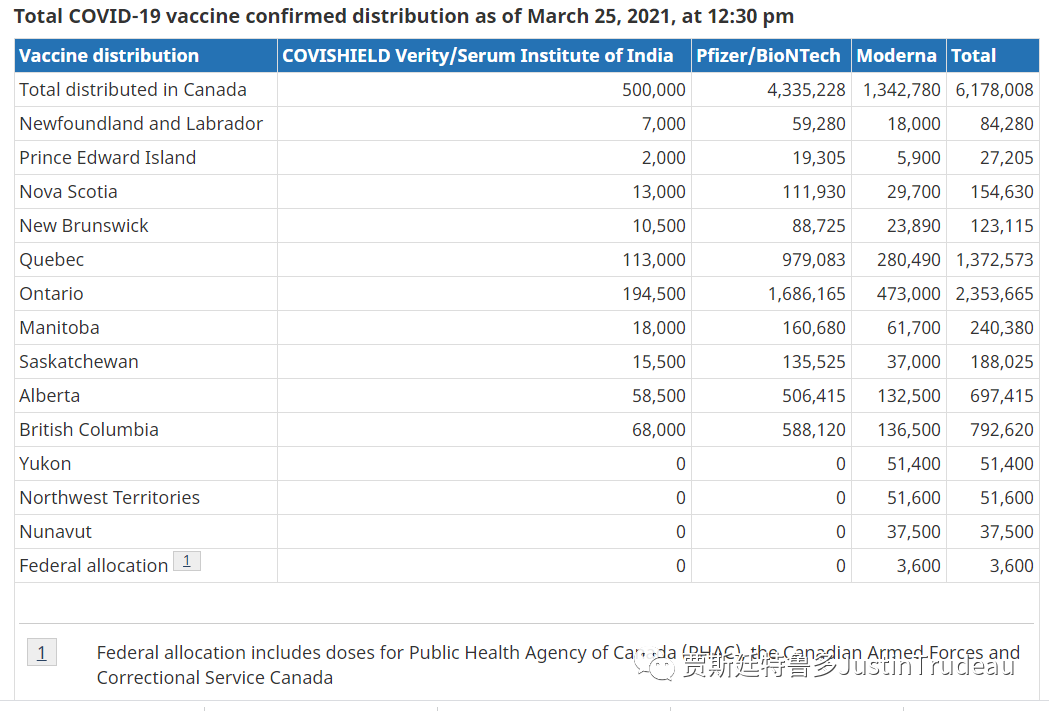The width and height of the screenshot is (1049, 711).
Task: Select the Total distributed in Canada row label
Action: point(133,90)
